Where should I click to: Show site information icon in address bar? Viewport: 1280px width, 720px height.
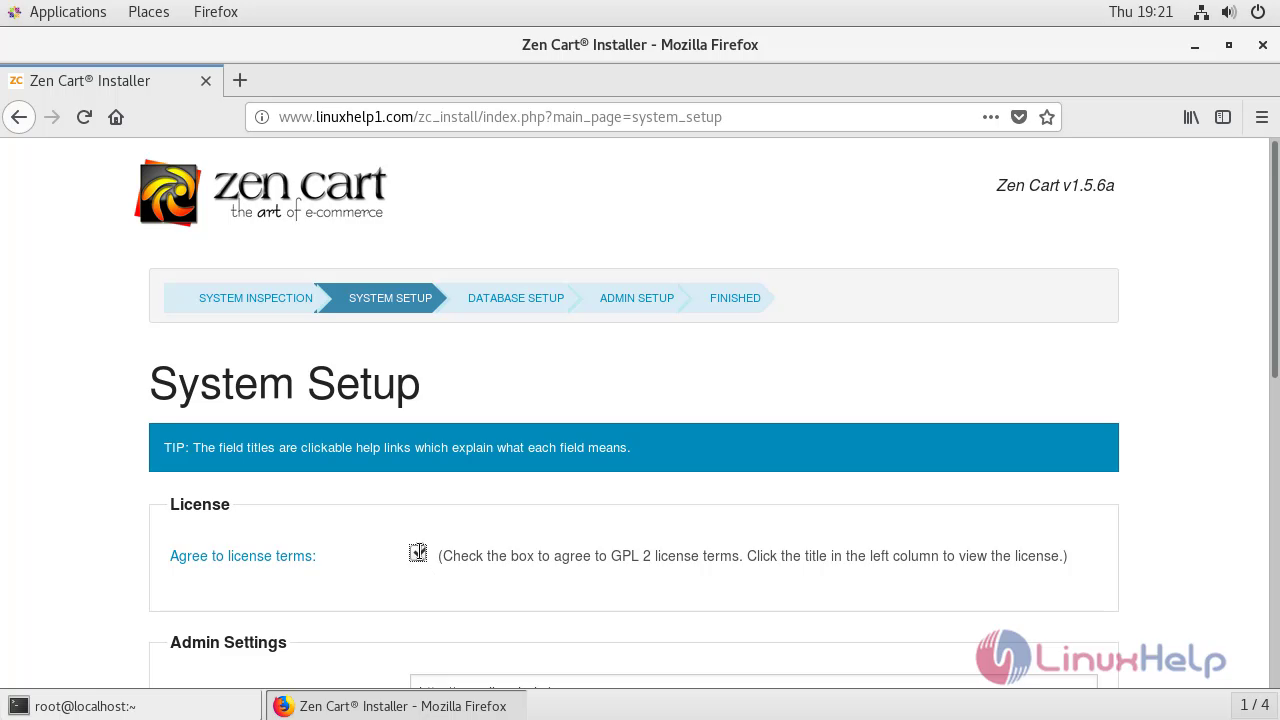262,117
